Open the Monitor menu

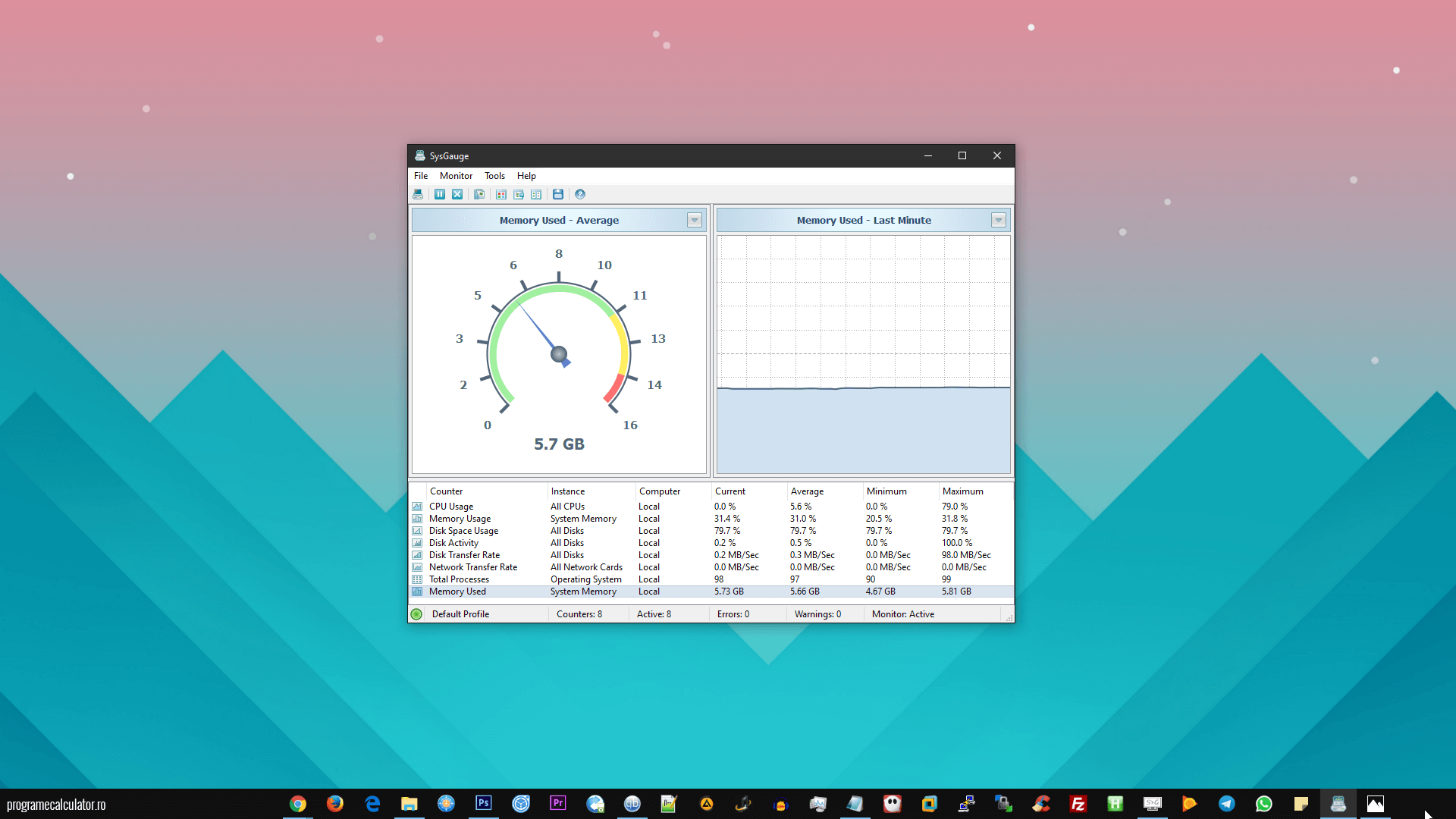click(456, 176)
